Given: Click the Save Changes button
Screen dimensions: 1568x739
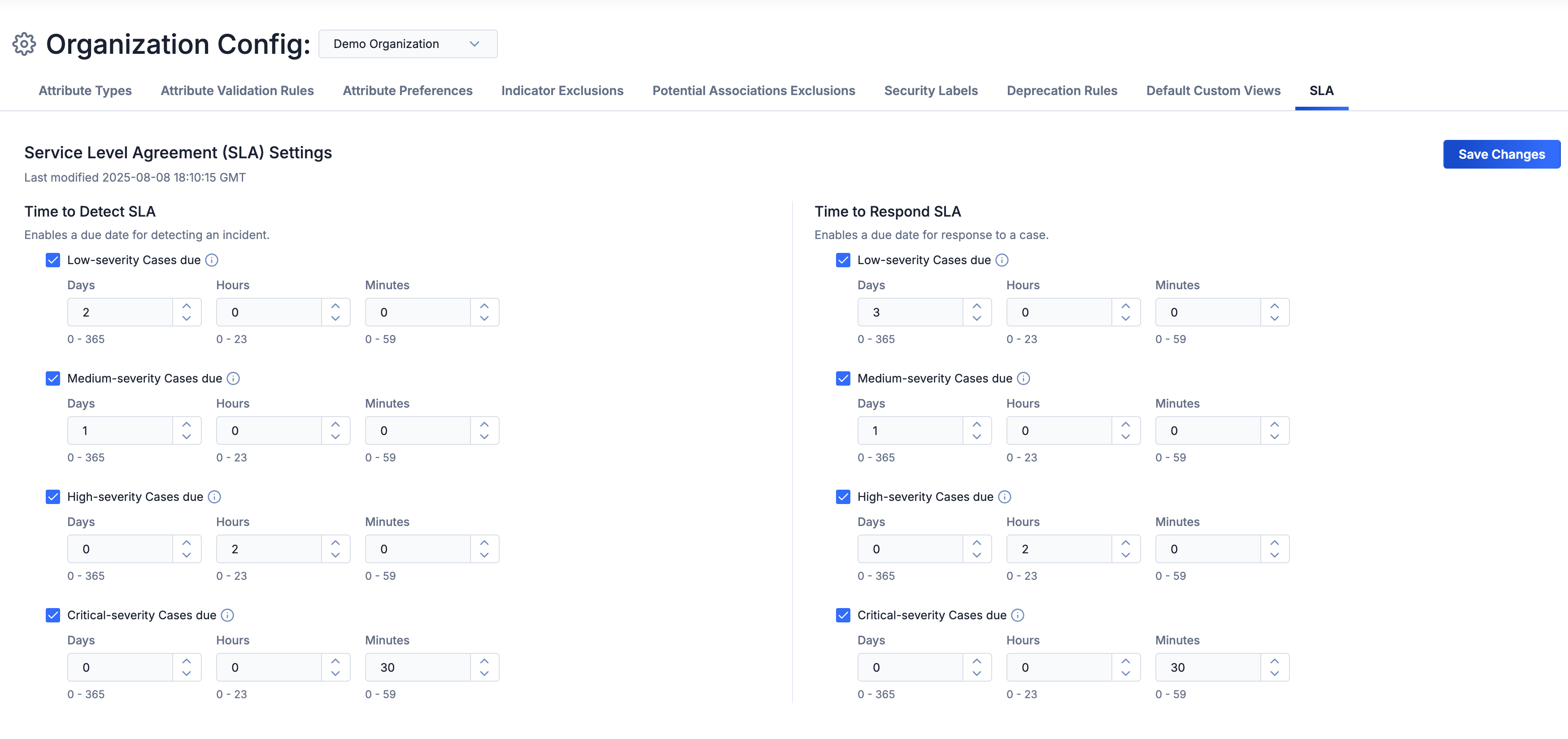Looking at the screenshot, I should coord(1501,154).
